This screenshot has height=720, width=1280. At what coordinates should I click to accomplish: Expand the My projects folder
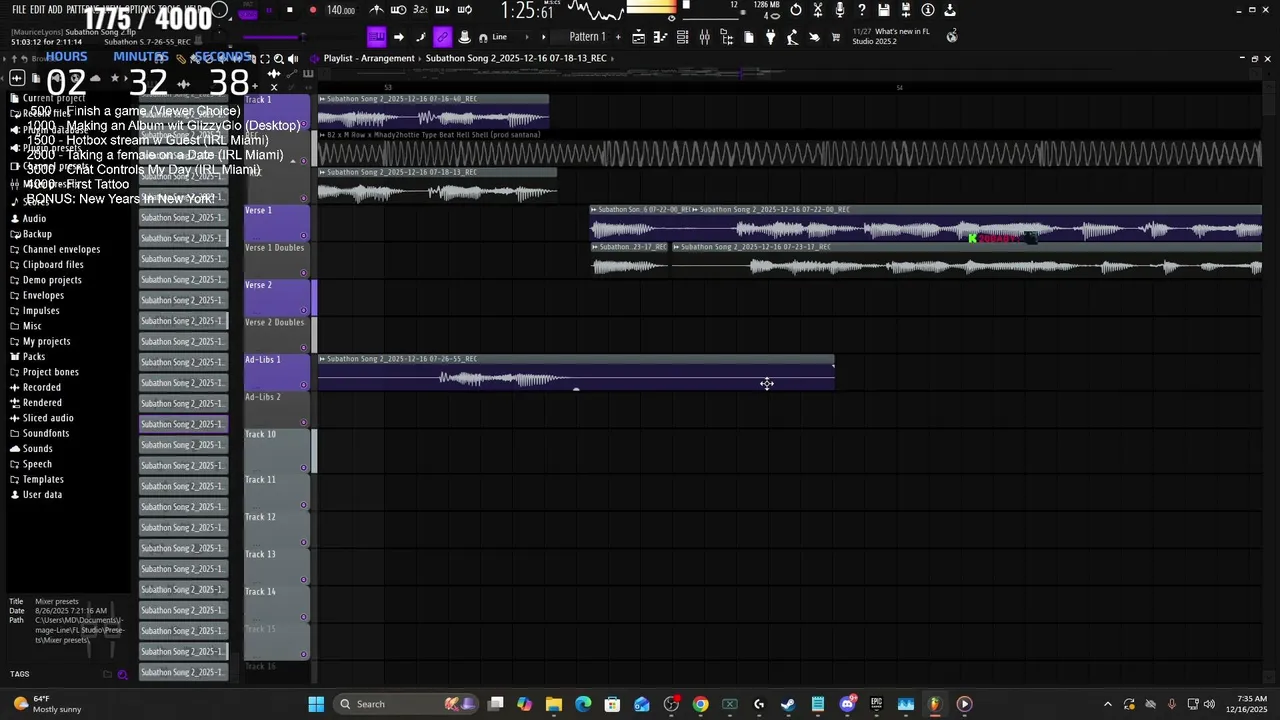coord(46,341)
